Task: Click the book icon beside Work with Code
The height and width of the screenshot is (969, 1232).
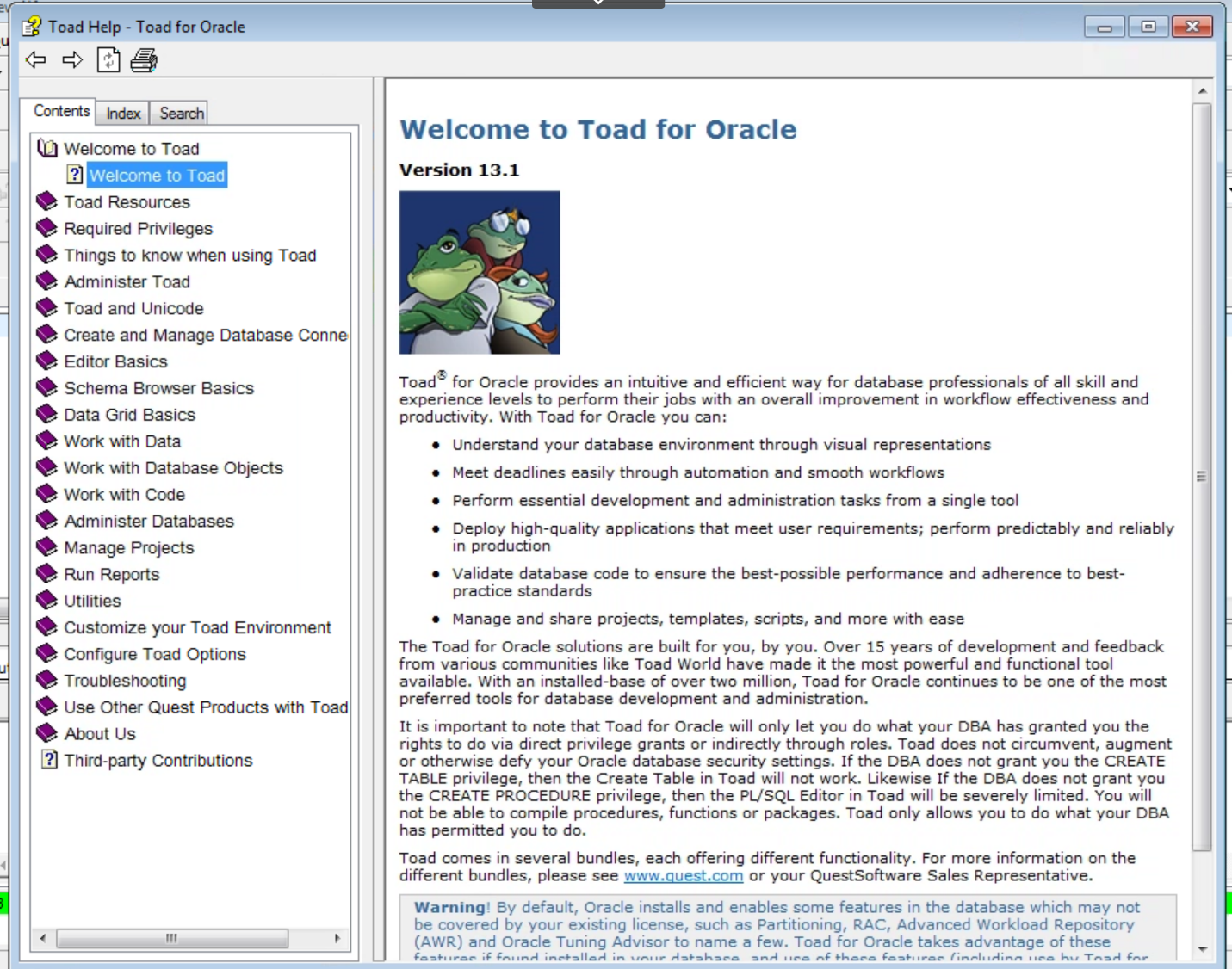Action: 46,494
